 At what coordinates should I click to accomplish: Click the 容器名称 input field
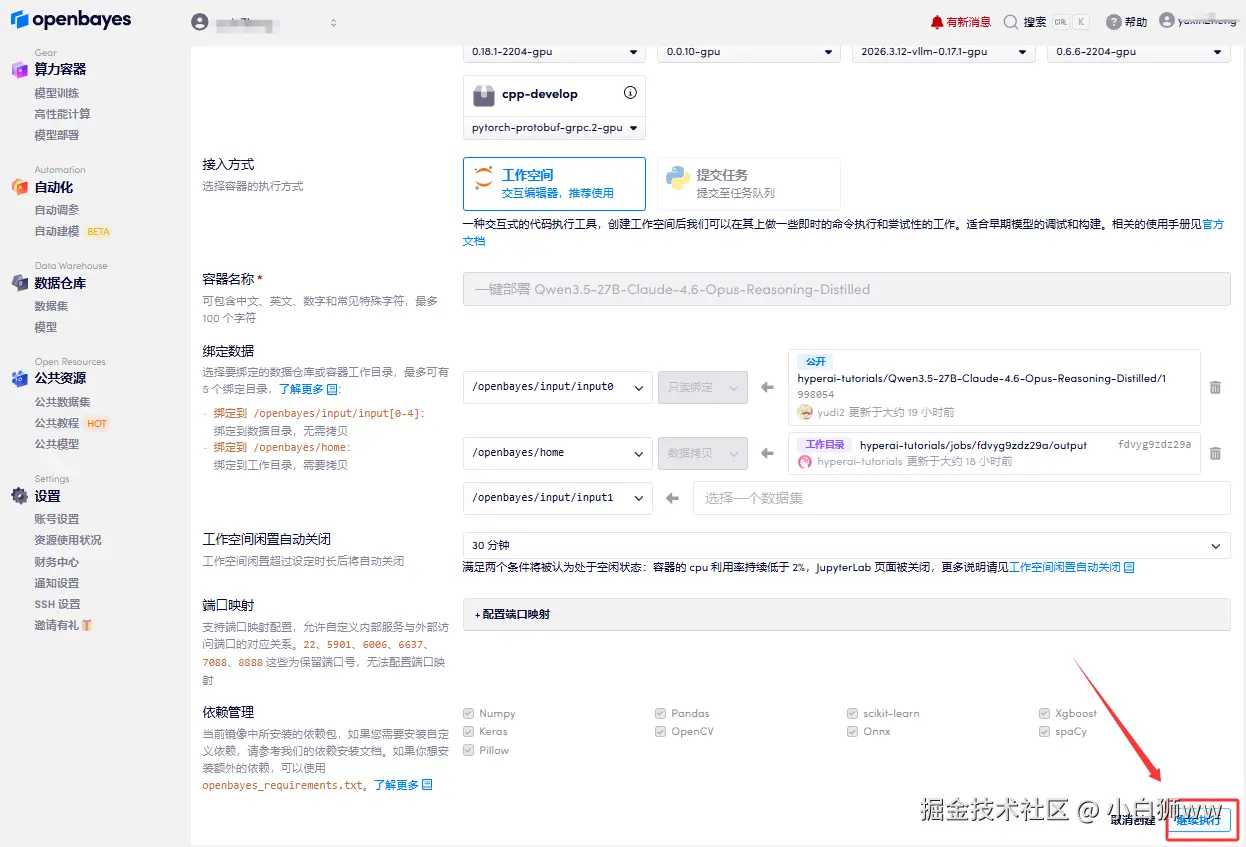(x=846, y=289)
